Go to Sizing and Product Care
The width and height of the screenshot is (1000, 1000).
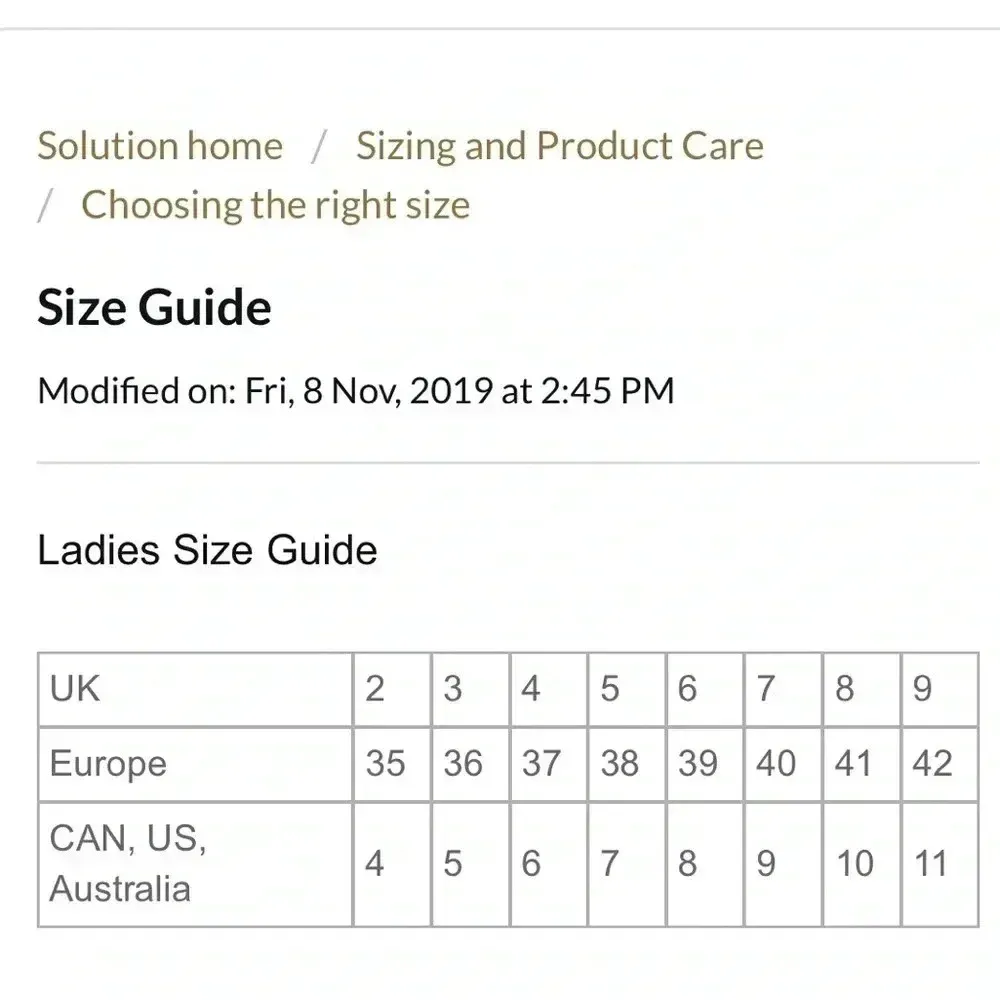point(559,146)
